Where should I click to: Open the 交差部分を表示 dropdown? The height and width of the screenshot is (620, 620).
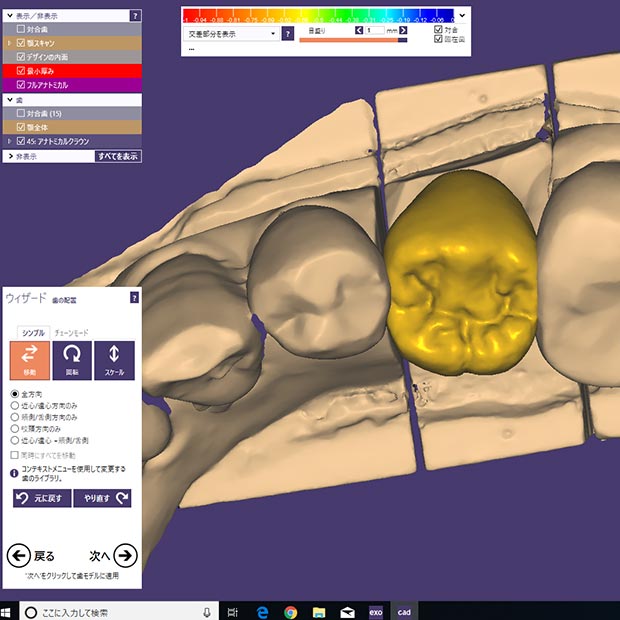click(x=232, y=33)
